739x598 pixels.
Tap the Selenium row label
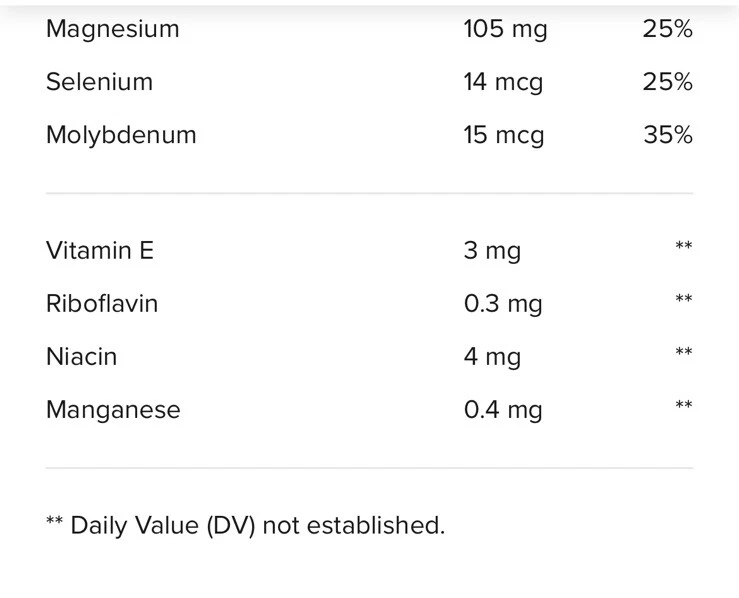pyautogui.click(x=99, y=82)
